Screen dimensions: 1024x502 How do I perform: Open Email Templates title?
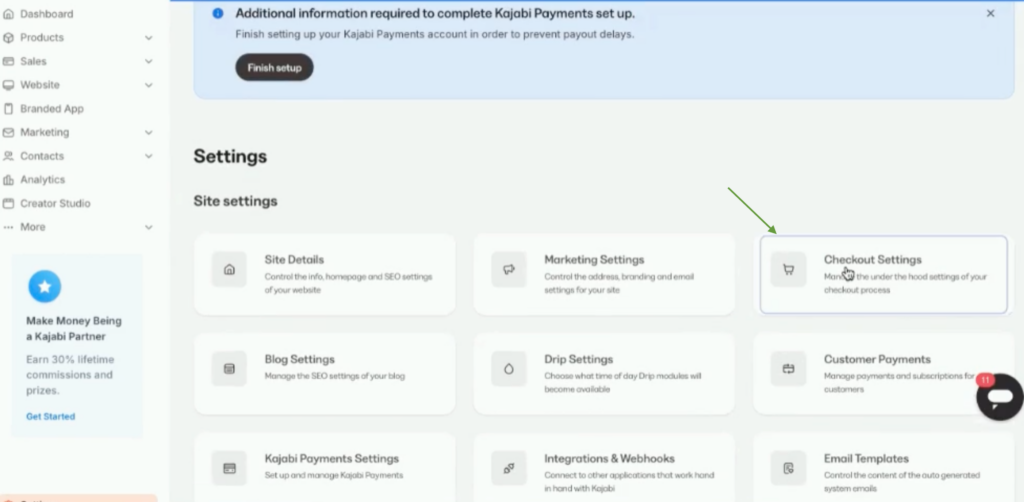tap(866, 459)
